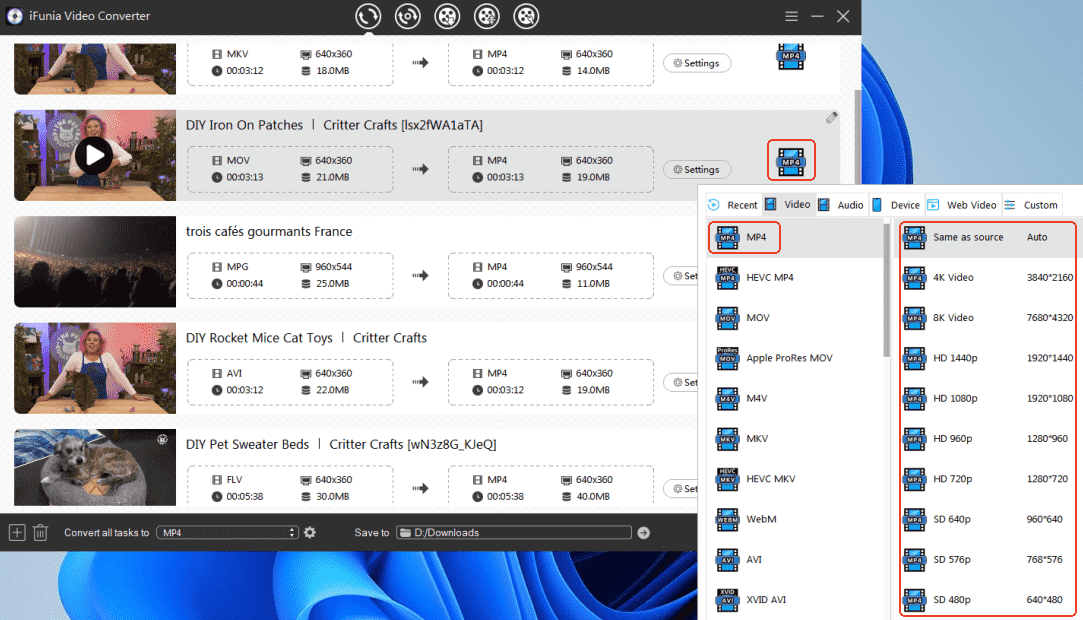
Task: Select the trois cafés gourmants France thumbnail
Action: click(x=94, y=262)
